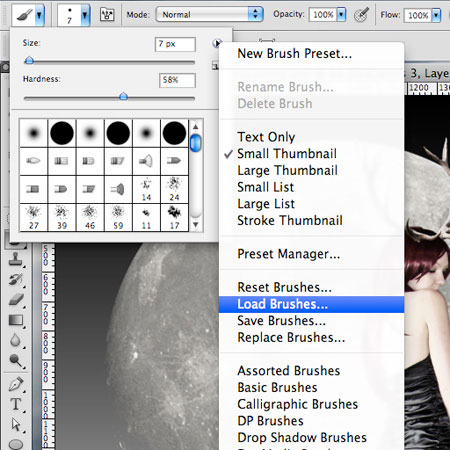Click the brush list scroll up arrow
The width and height of the screenshot is (450, 450).
click(196, 127)
